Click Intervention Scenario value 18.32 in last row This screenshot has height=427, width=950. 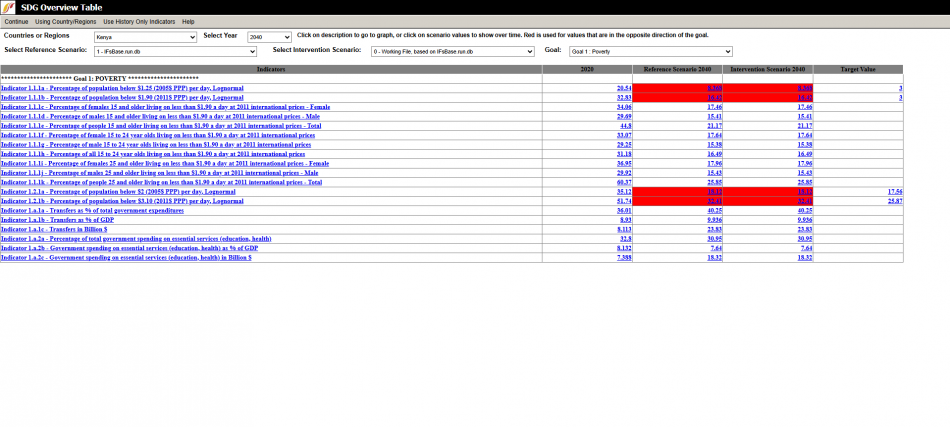[804, 257]
